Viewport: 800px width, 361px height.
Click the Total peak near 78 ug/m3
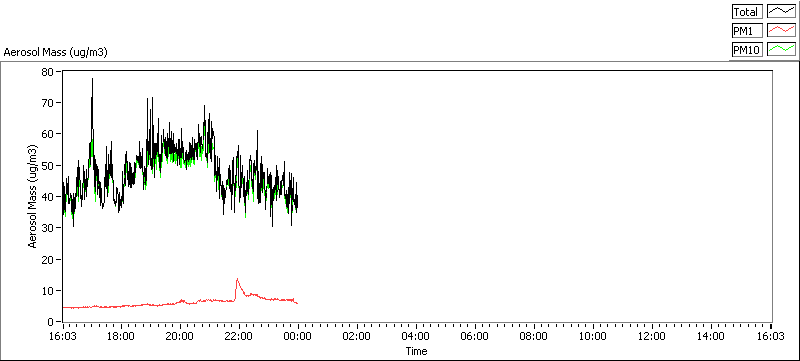click(92, 80)
